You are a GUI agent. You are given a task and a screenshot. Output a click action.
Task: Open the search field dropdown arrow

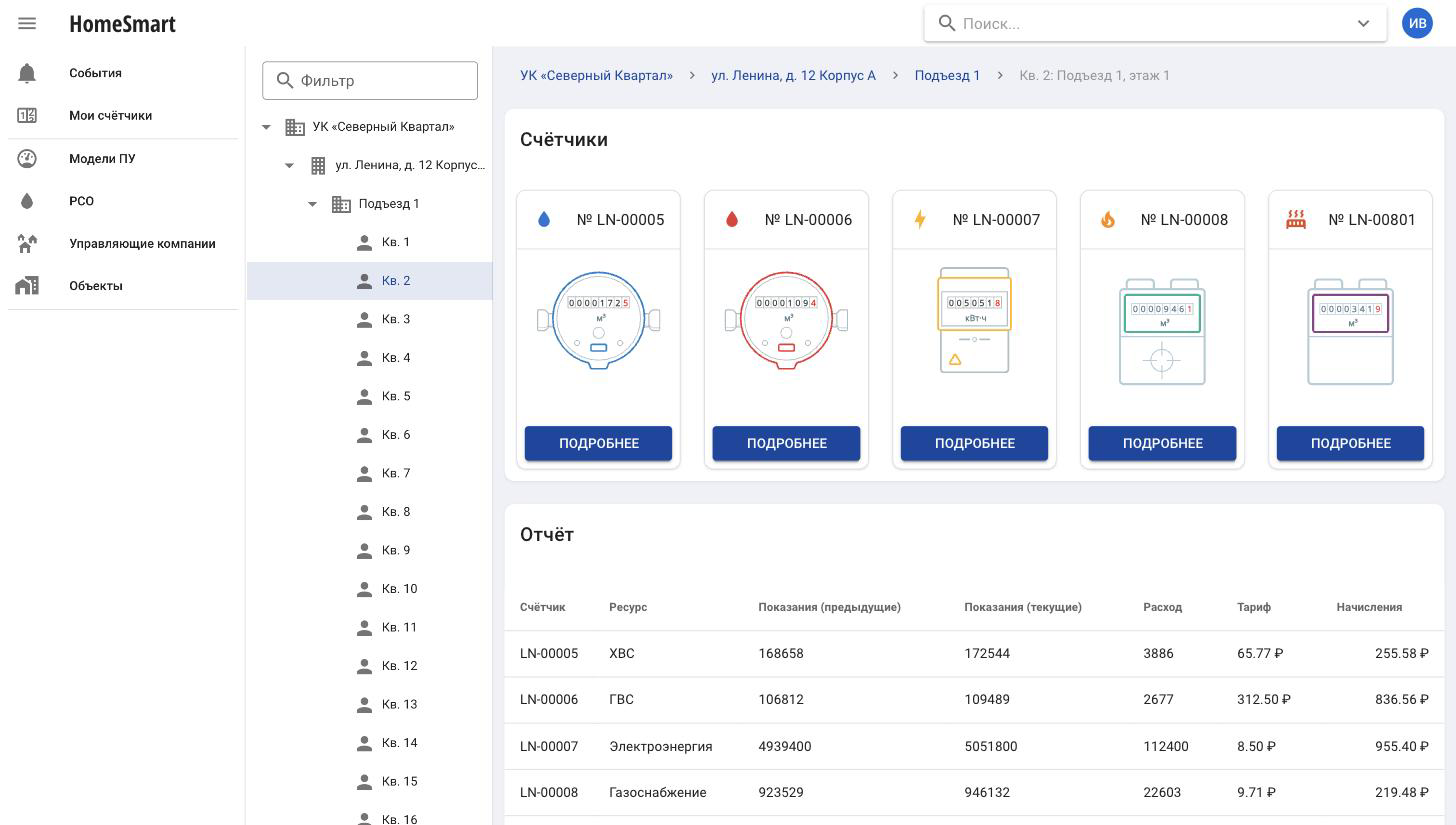1363,23
